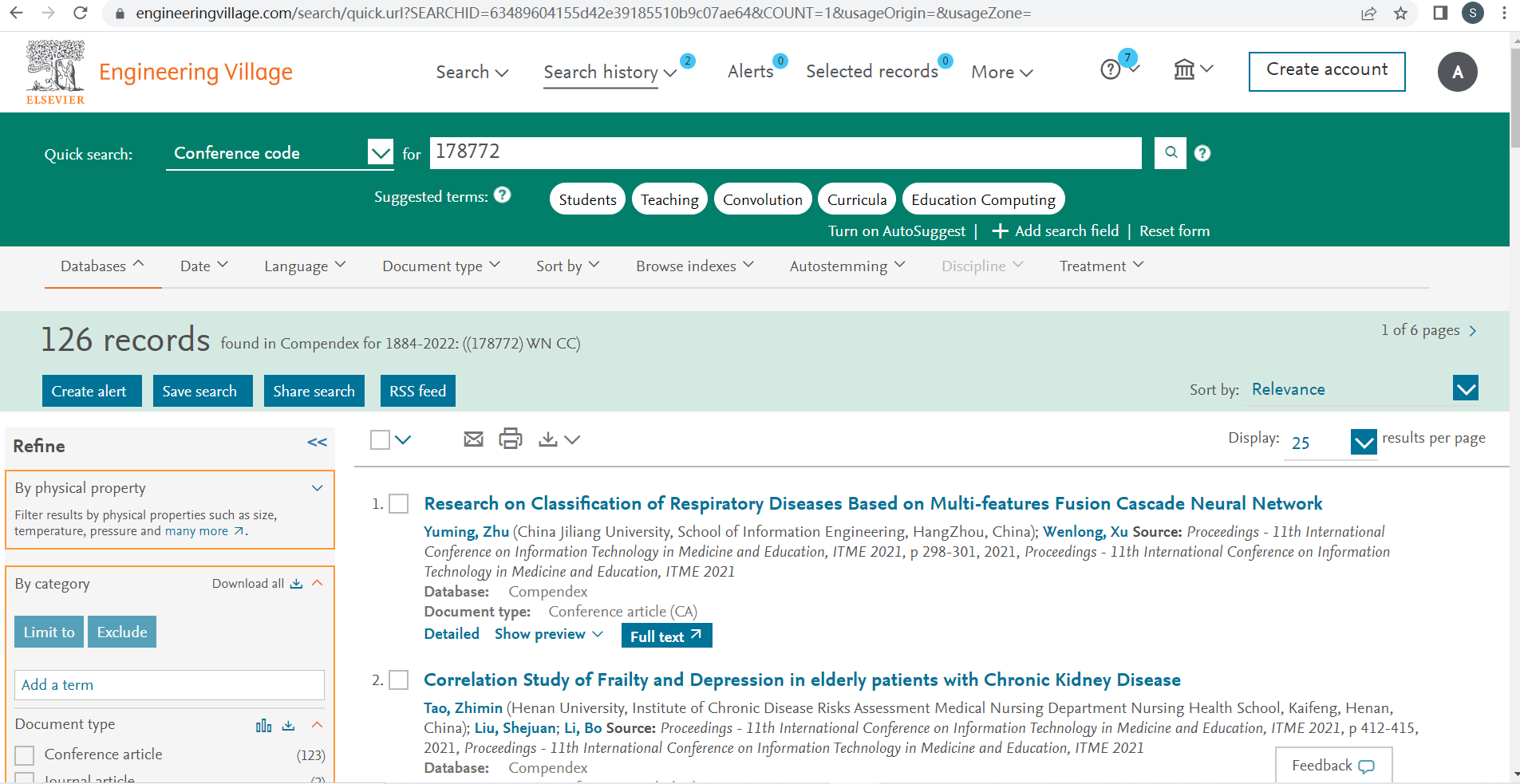Change results per page display dropdown
1520x784 pixels.
(1363, 441)
